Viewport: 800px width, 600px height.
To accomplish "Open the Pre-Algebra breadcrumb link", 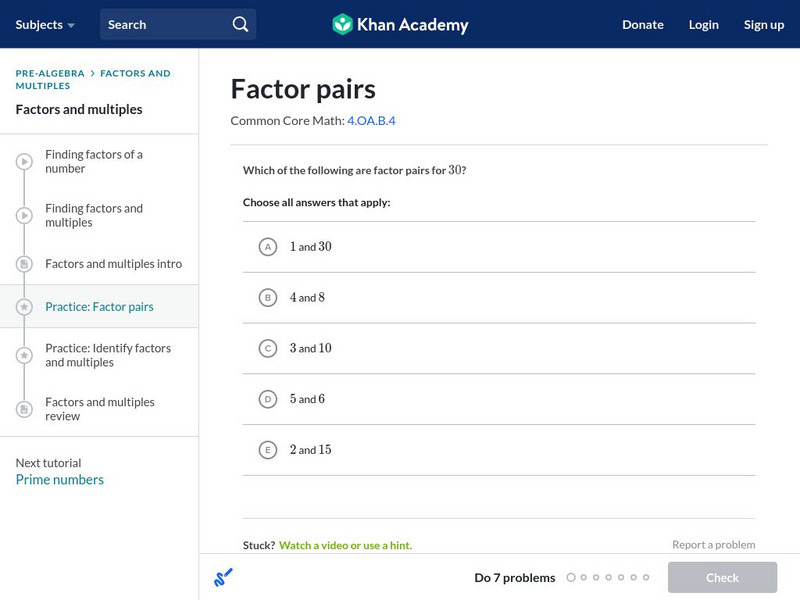I will point(50,73).
